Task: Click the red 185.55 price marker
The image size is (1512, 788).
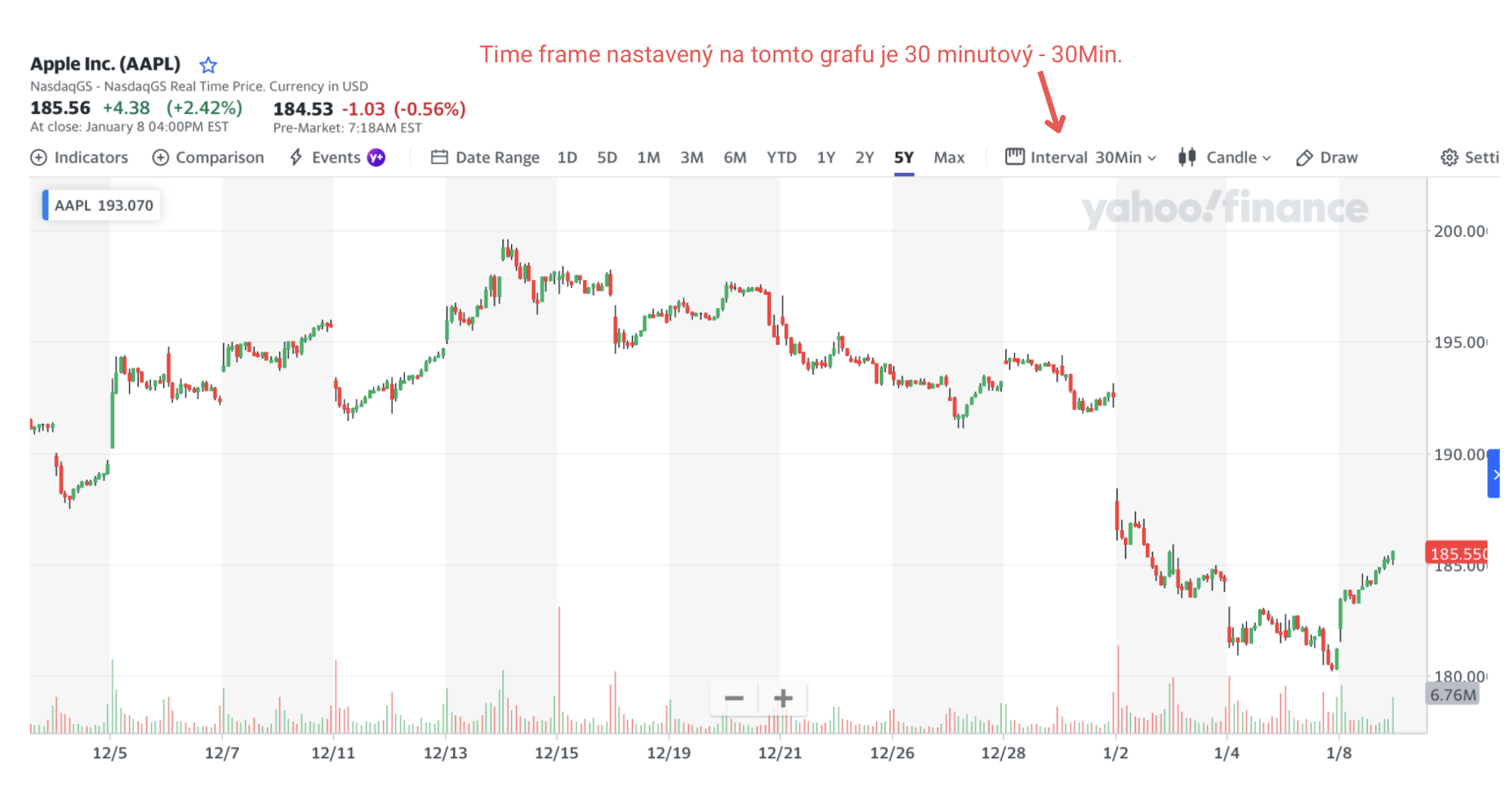Action: click(x=1457, y=553)
